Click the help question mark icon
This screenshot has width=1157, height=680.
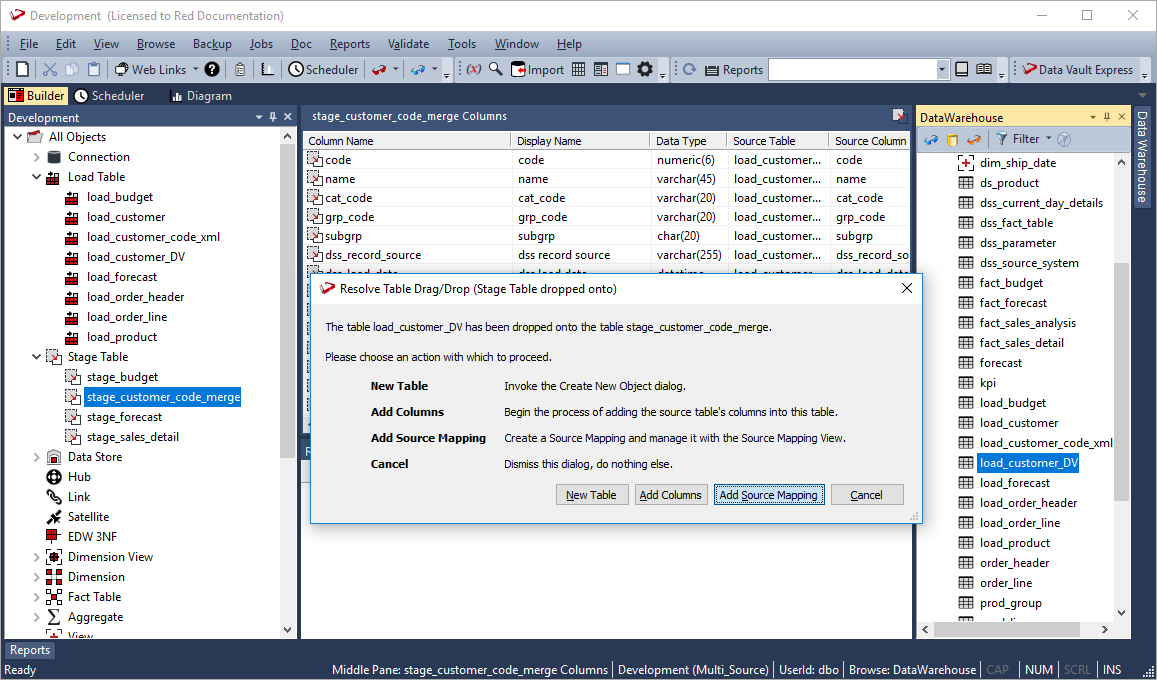coord(212,70)
